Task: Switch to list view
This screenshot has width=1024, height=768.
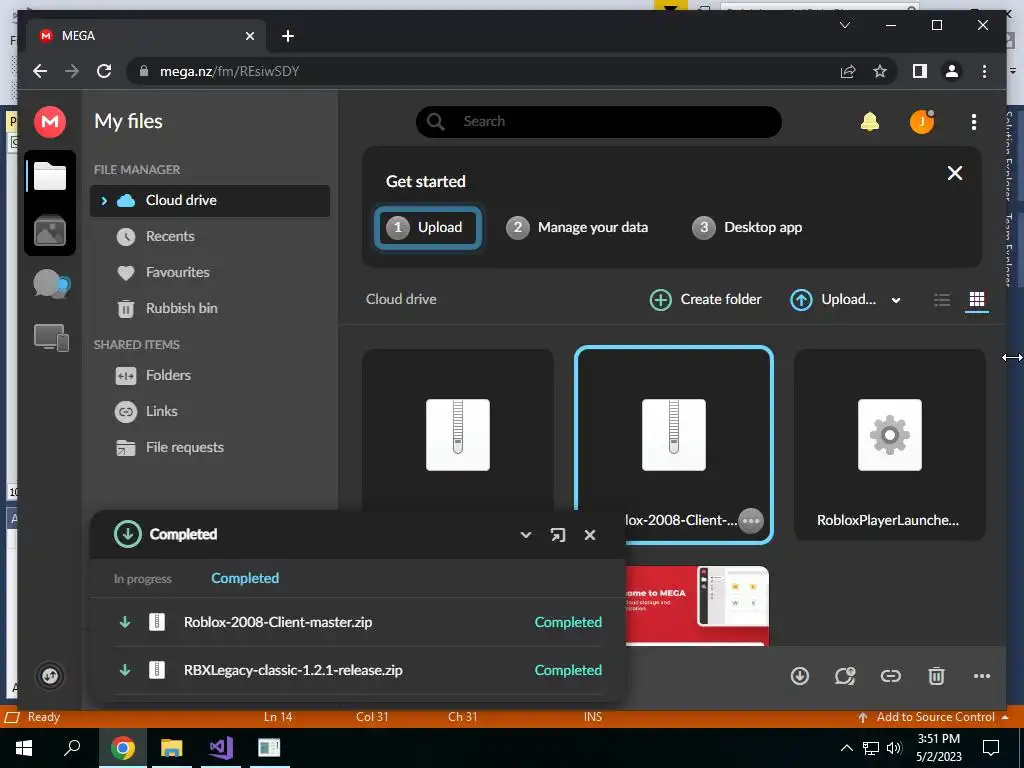Action: pos(942,300)
